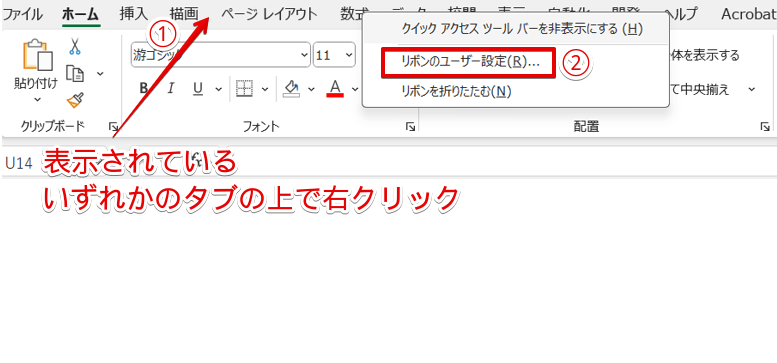Click the Paste clipboard icon
Image resolution: width=777 pixels, height=363 pixels.
(37, 54)
